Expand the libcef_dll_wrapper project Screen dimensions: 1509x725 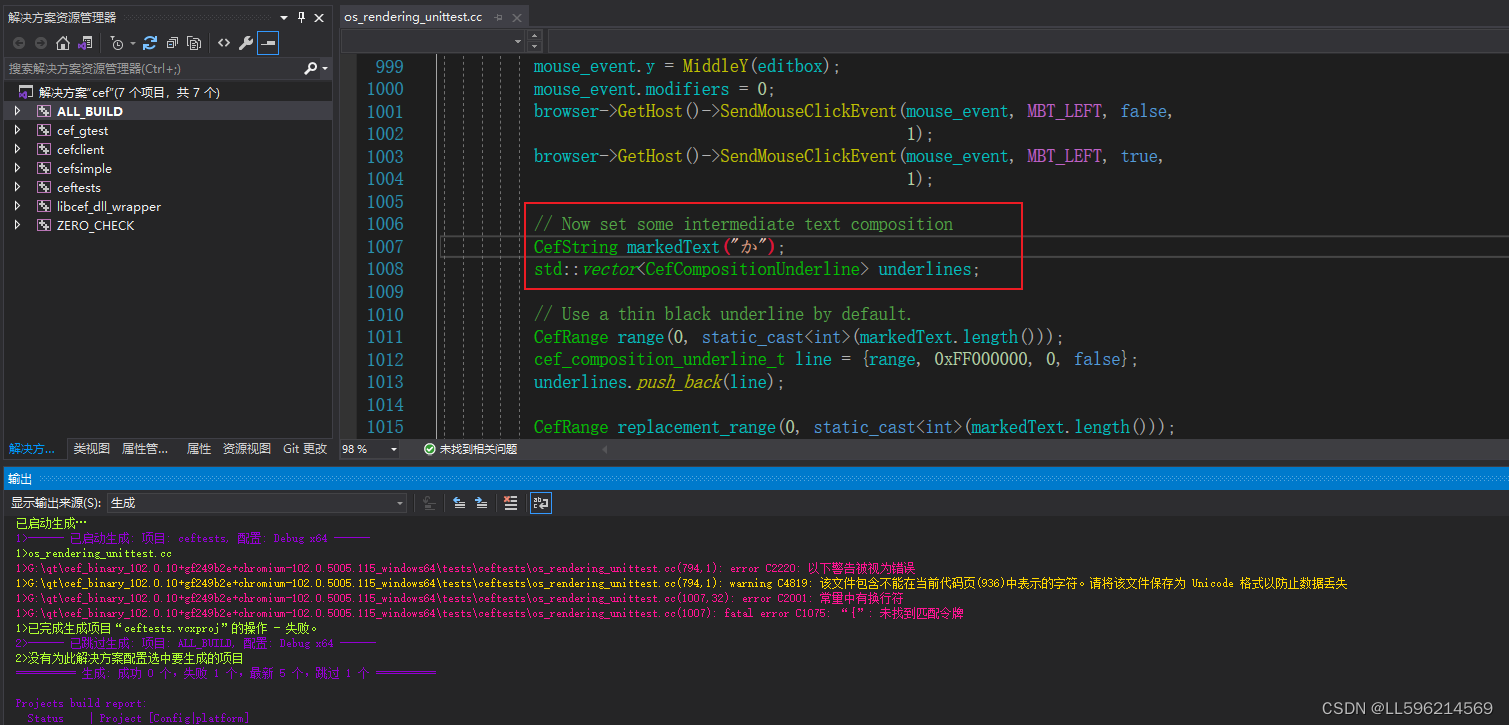tap(17, 206)
